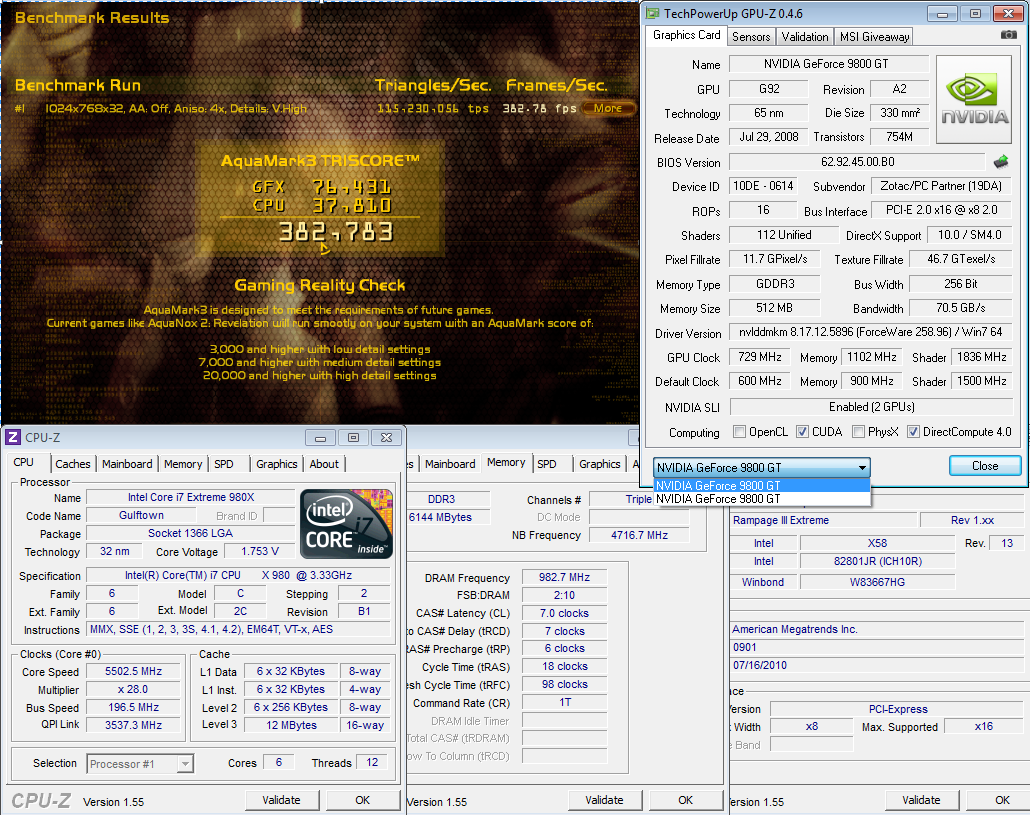The width and height of the screenshot is (1030, 815).
Task: Open Mainboard tab in front CPU-Z window
Action: point(127,464)
